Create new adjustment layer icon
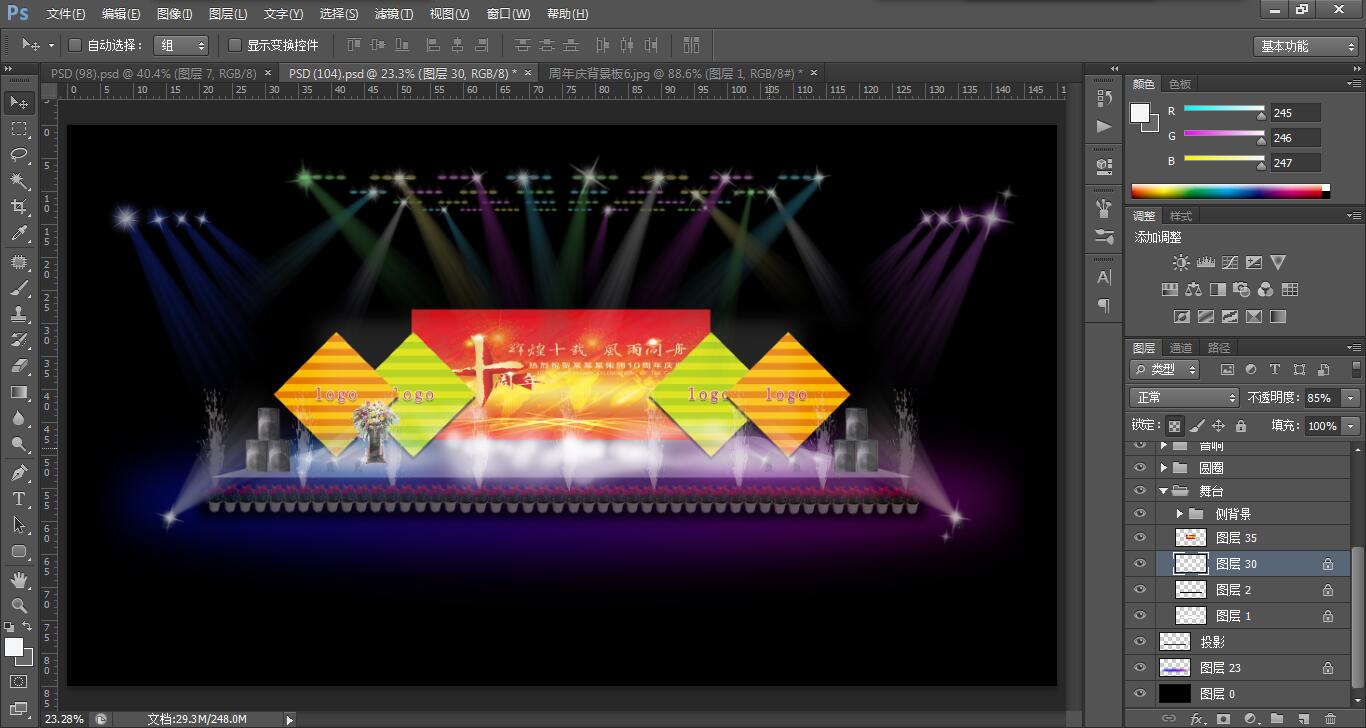Viewport: 1366px width, 728px height. (1250, 718)
